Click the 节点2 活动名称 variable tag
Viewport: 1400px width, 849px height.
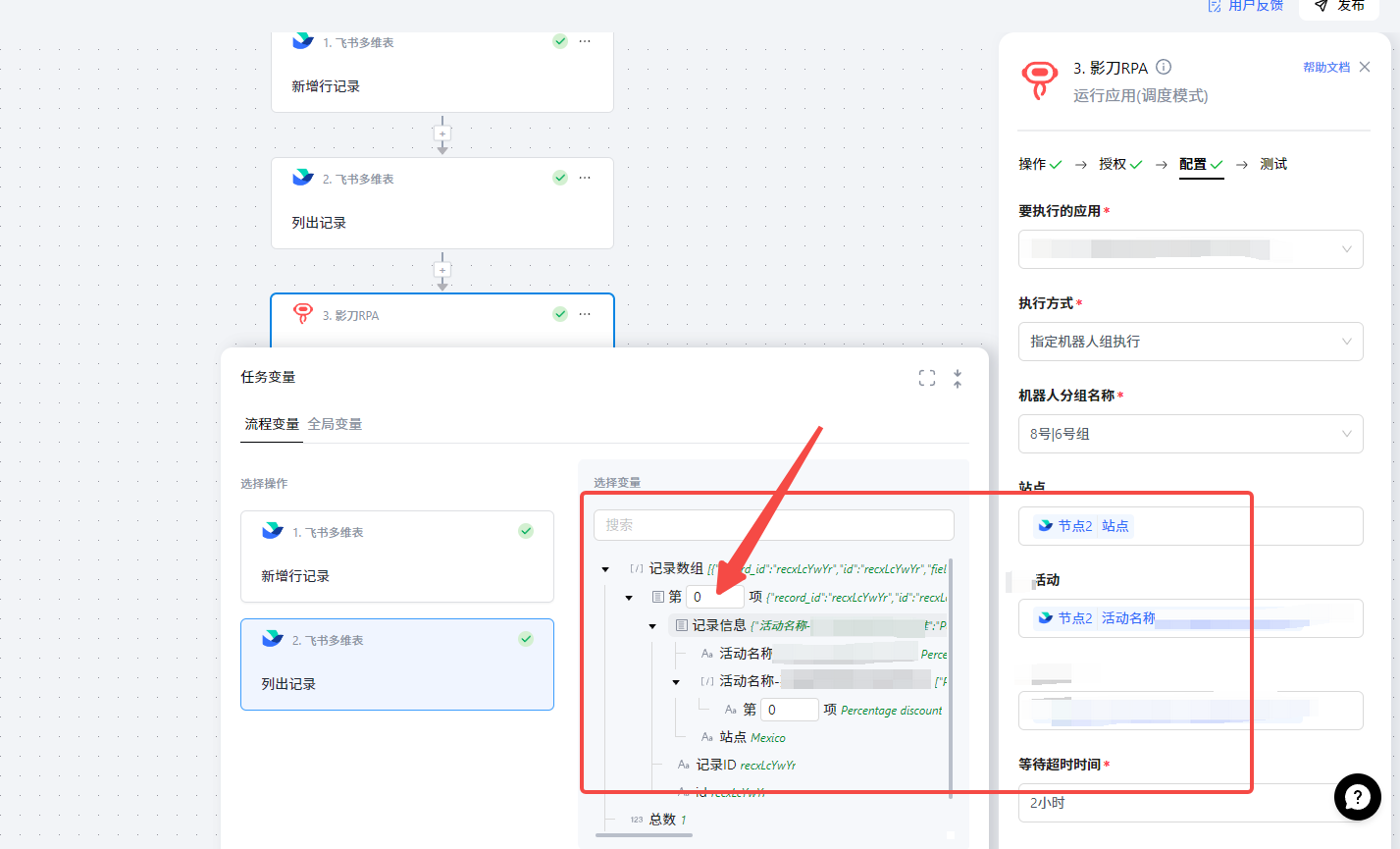[1097, 618]
